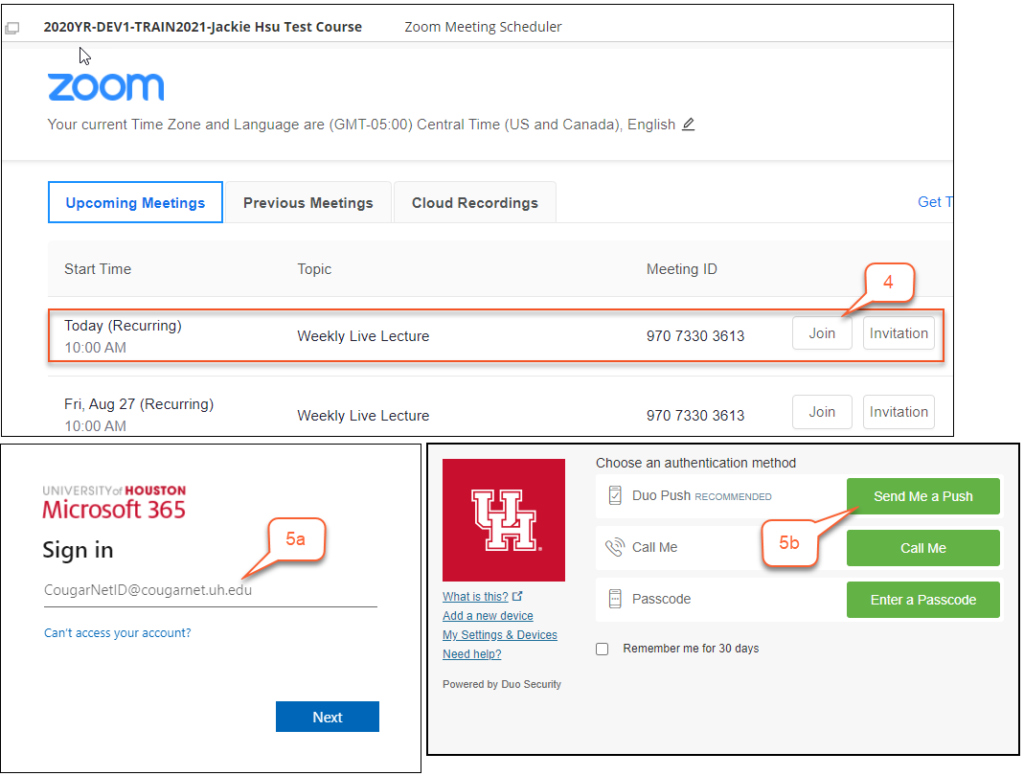This screenshot has height=776, width=1024.
Task: Click University of Houston Microsoft 365 logo
Action: tap(114, 503)
